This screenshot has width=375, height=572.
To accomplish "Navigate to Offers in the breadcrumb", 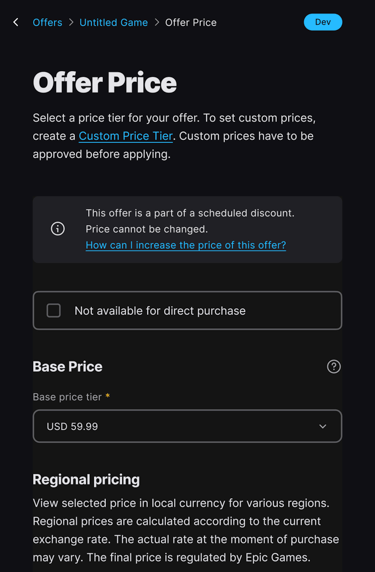I will pos(47,22).
